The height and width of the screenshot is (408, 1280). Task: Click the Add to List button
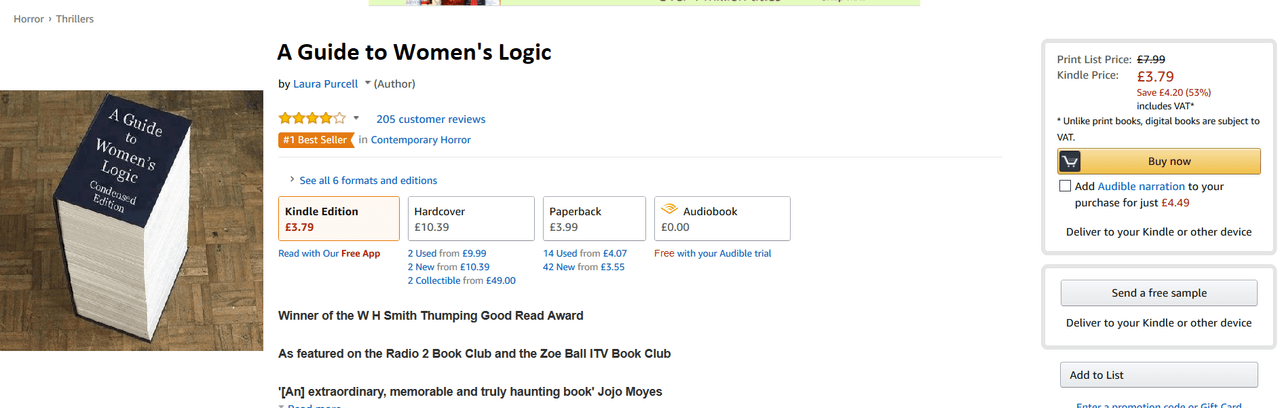tap(1159, 375)
